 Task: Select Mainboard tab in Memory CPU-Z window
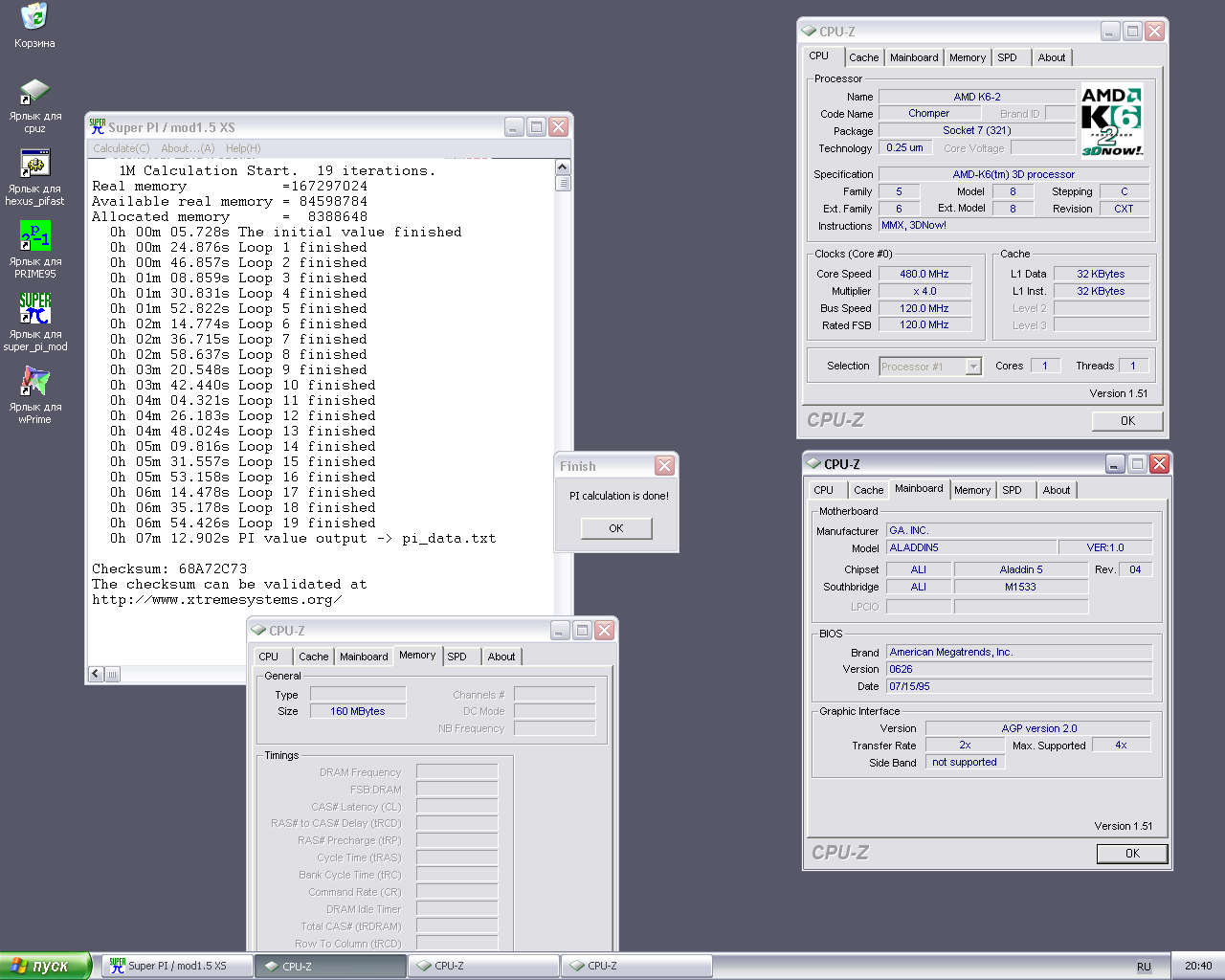point(364,657)
